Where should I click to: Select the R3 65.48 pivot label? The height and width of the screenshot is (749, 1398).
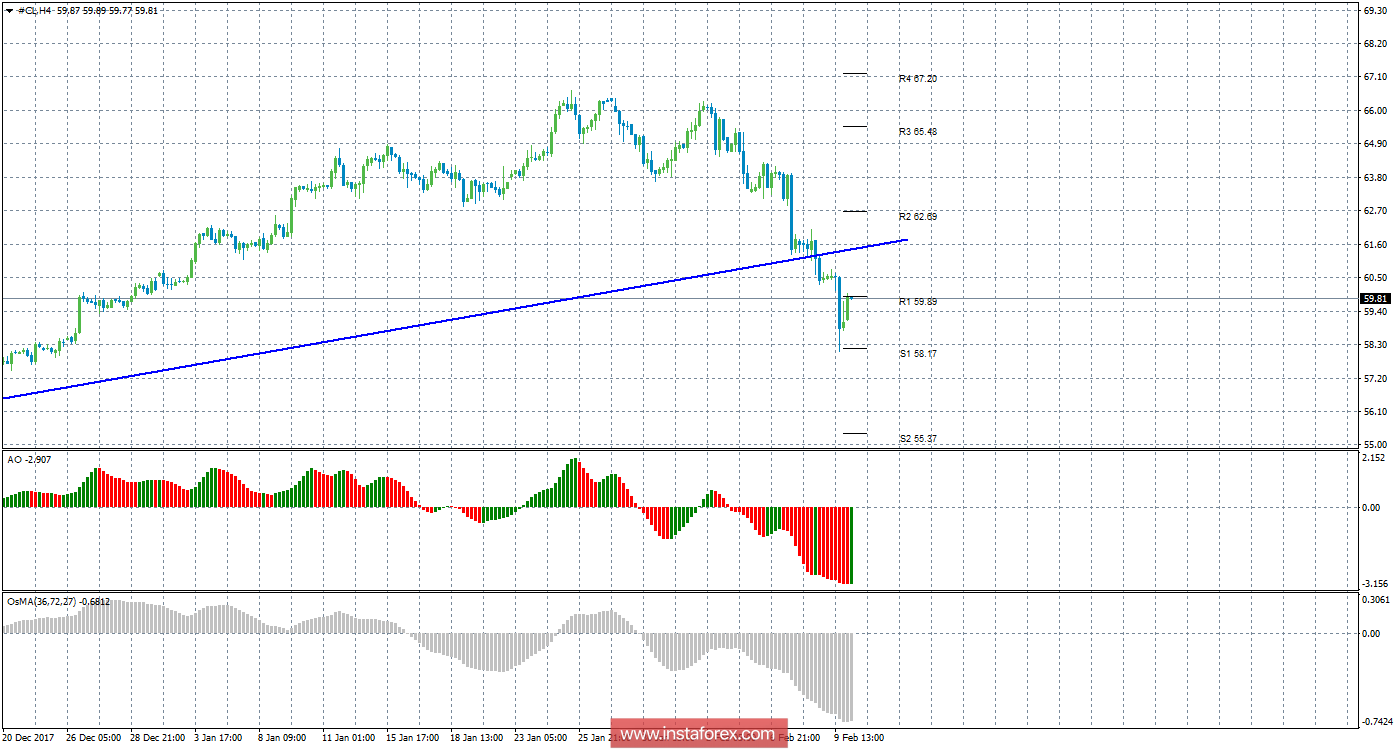(917, 131)
